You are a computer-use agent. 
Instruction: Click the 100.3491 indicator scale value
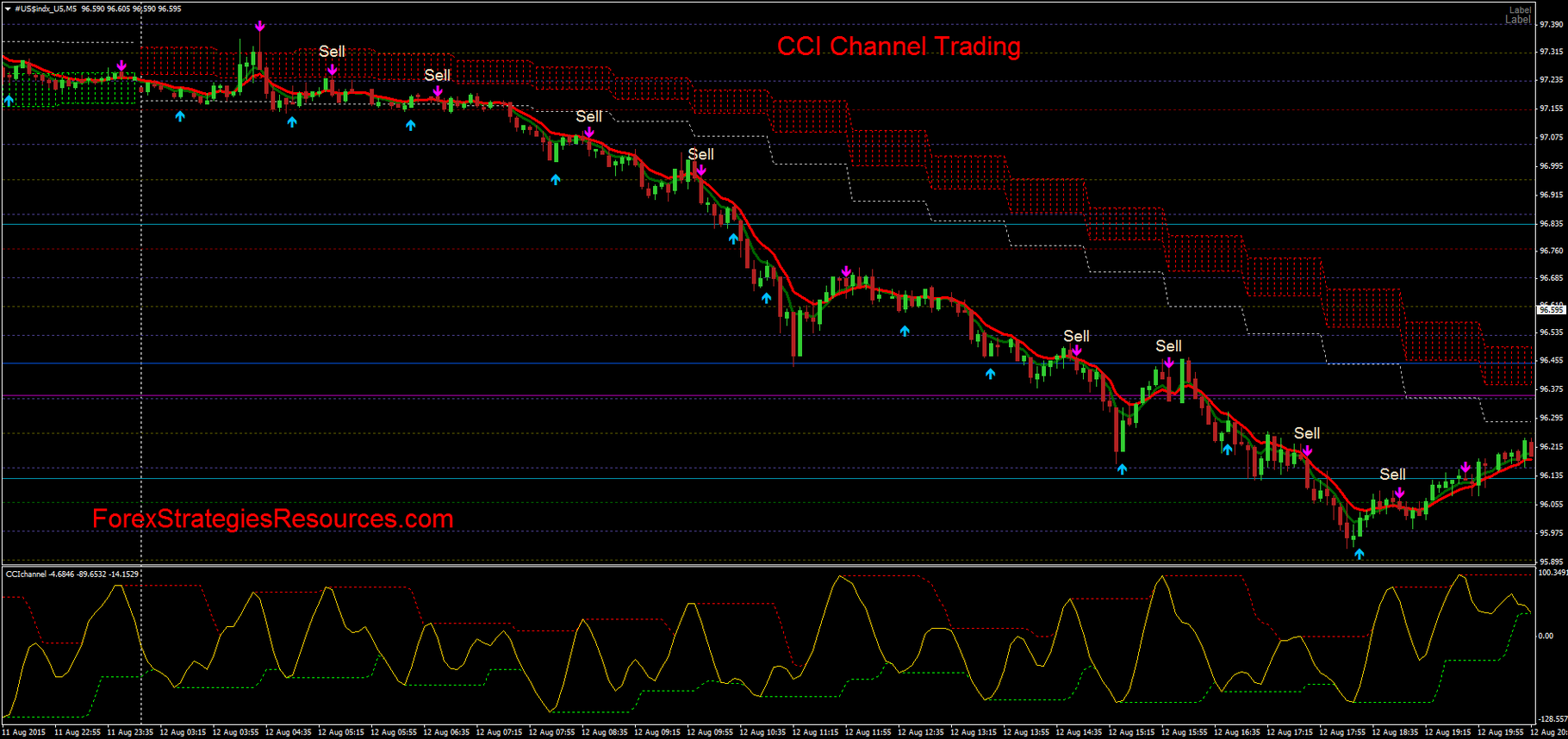[x=1552, y=573]
